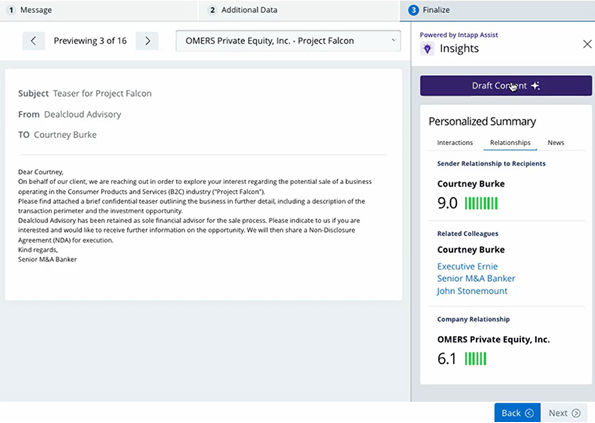Image resolution: width=595 pixels, height=423 pixels.
Task: Go to the previous preview with left arrow
Action: click(33, 41)
